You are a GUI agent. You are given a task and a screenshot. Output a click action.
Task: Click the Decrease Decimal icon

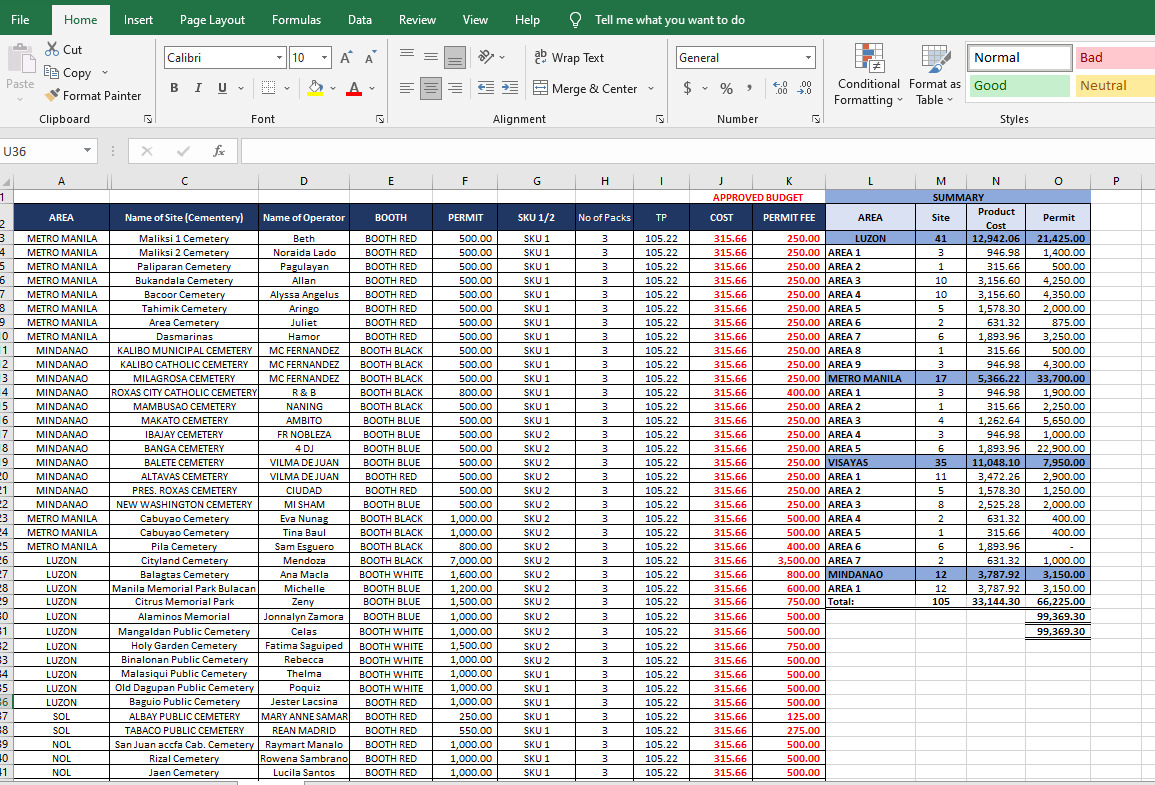coord(804,88)
